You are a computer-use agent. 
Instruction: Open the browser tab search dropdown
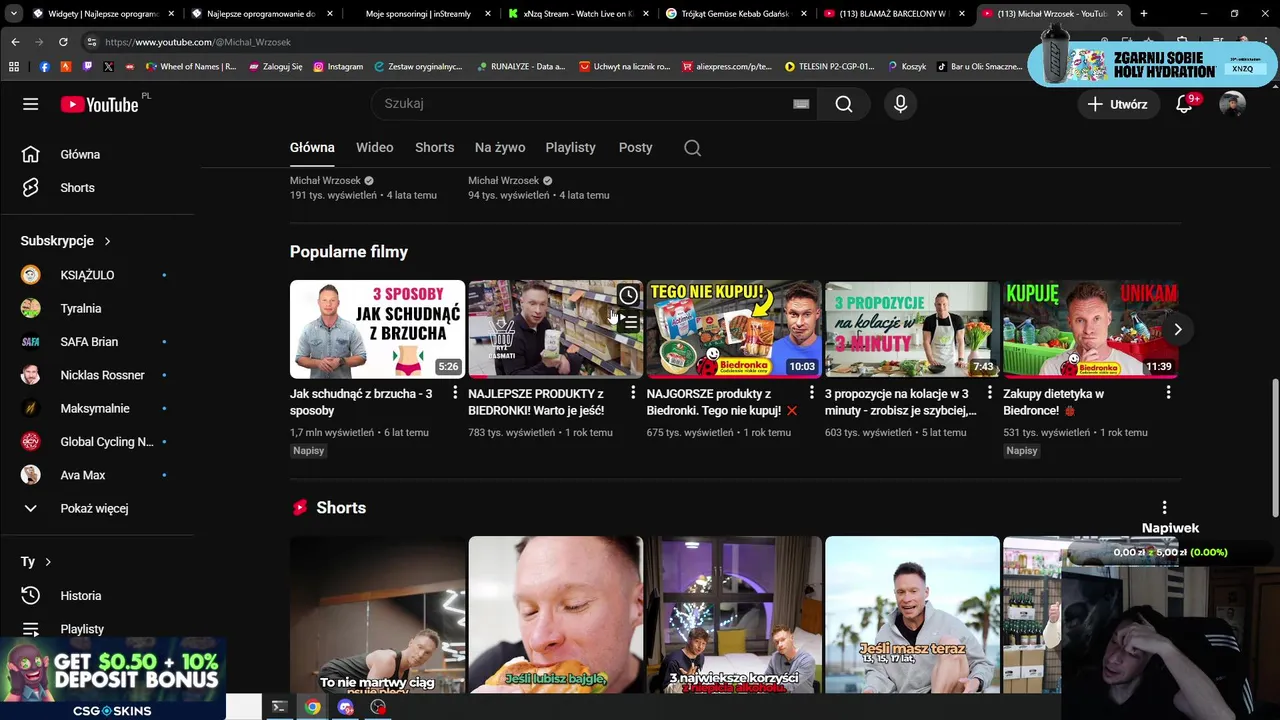click(14, 14)
